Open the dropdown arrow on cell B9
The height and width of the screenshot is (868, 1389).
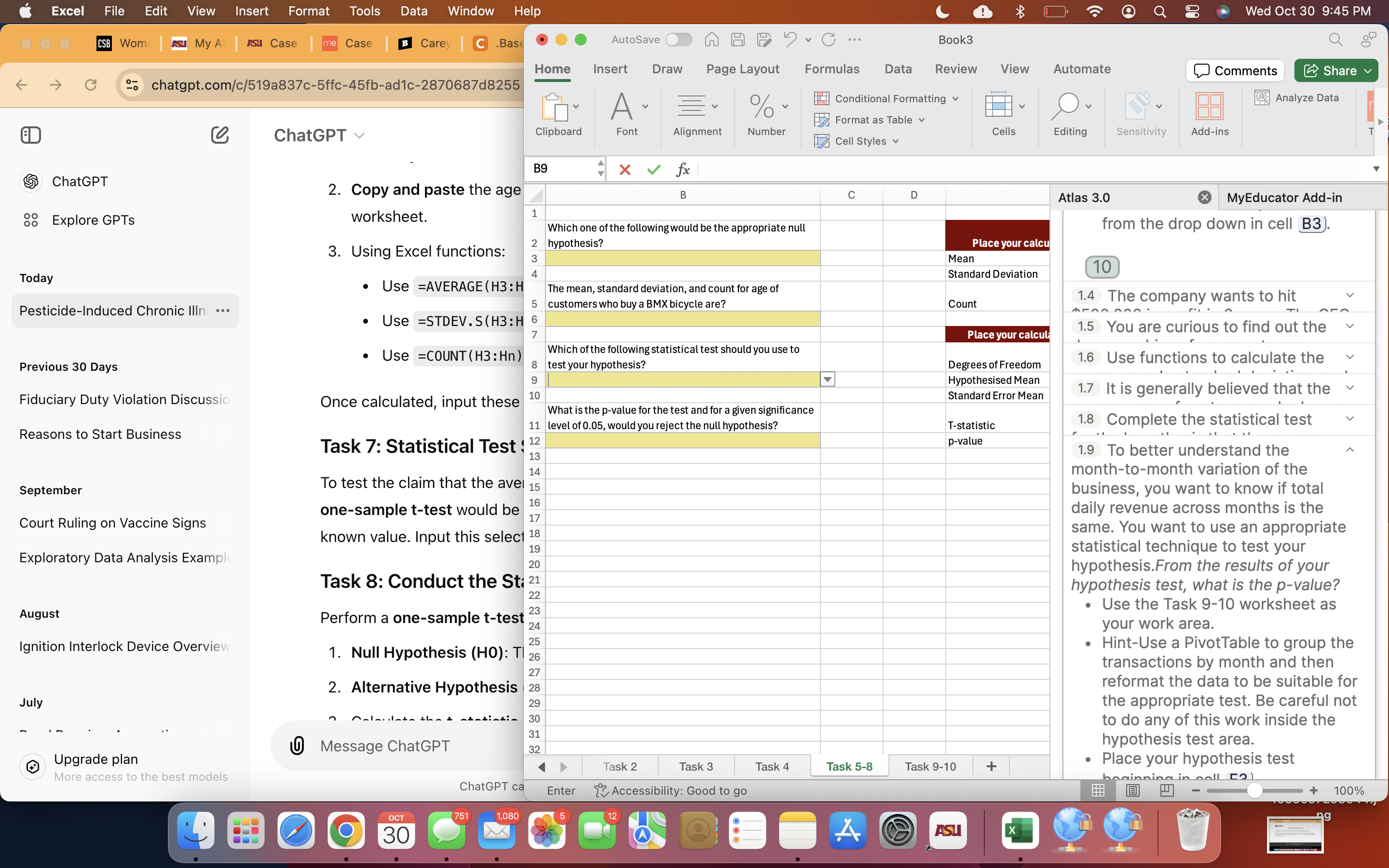click(x=827, y=380)
